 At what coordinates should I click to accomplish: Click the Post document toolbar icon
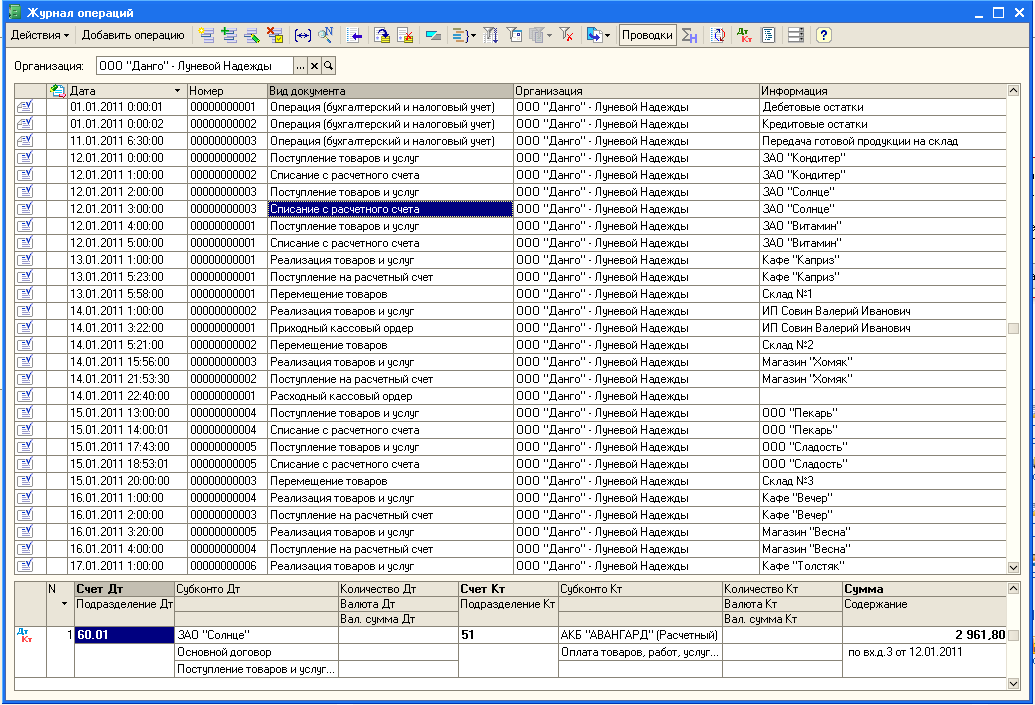coord(382,35)
